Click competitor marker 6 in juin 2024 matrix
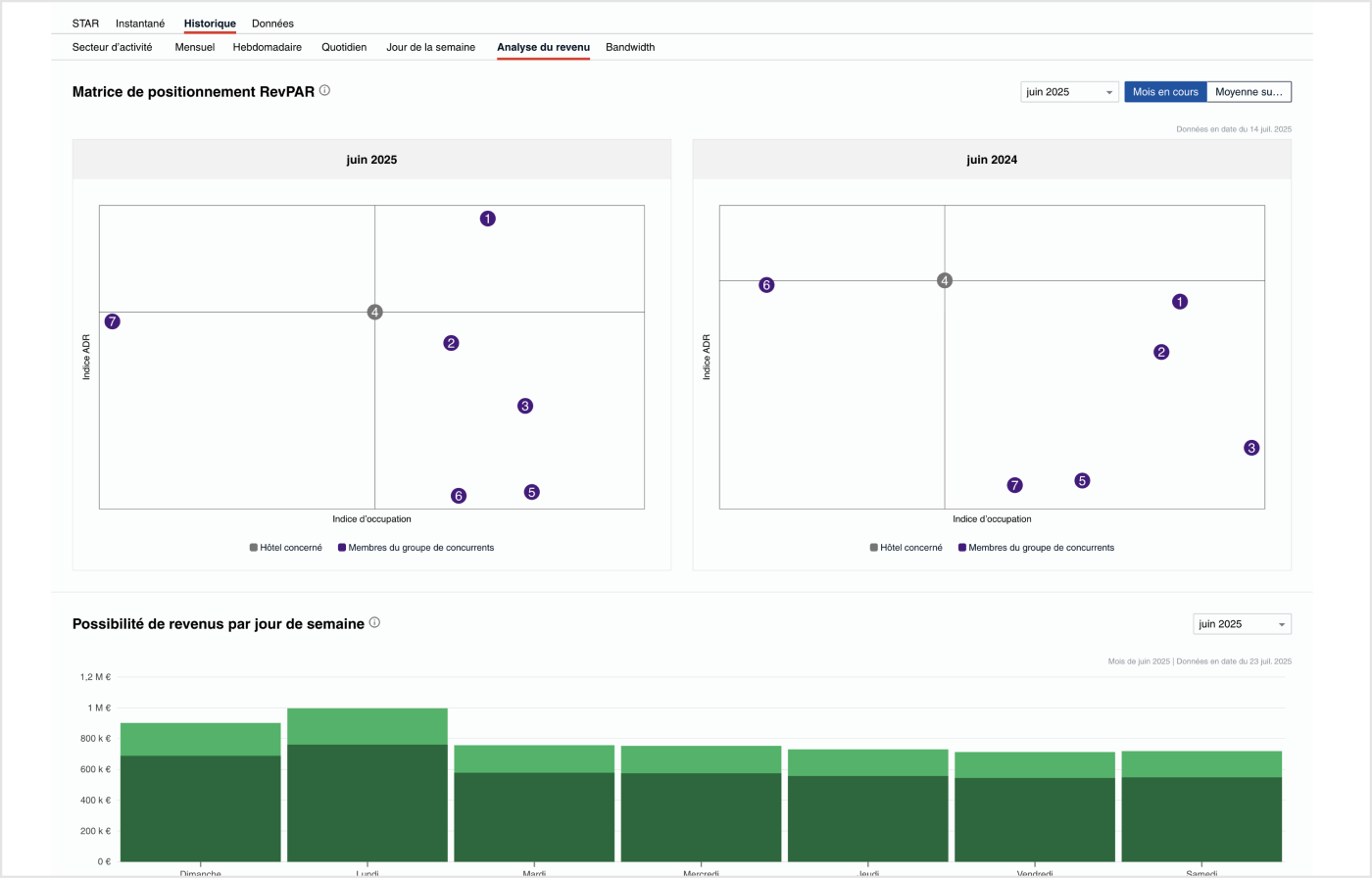This screenshot has height=878, width=1372. [766, 285]
